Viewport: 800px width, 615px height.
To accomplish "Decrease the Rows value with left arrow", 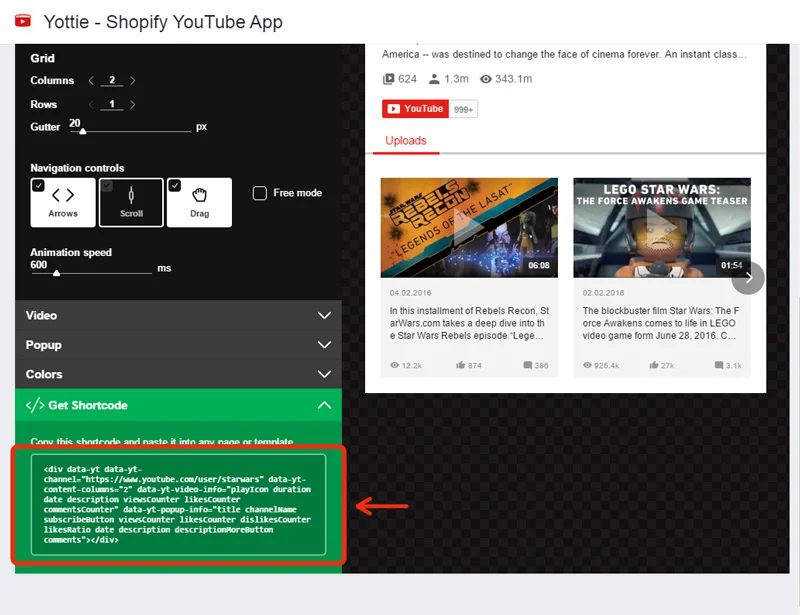I will (91, 104).
